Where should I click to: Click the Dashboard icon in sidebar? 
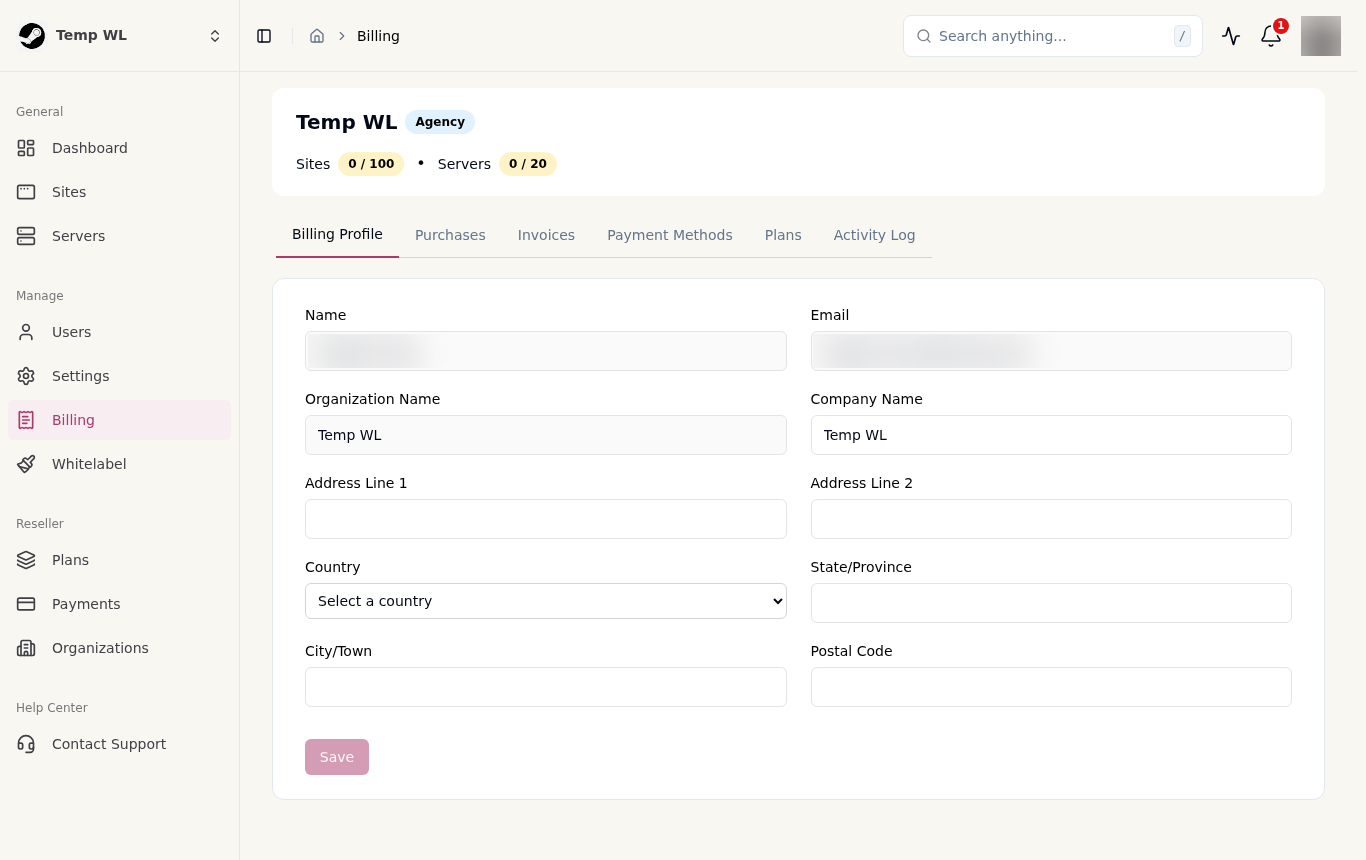pyautogui.click(x=26, y=148)
